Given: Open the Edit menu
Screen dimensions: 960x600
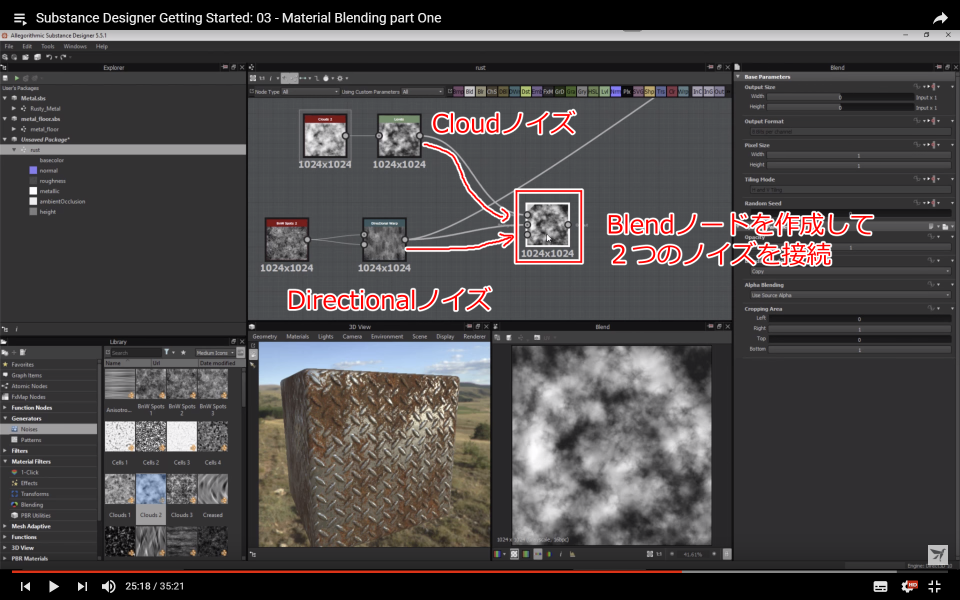Looking at the screenshot, I should coord(27,47).
